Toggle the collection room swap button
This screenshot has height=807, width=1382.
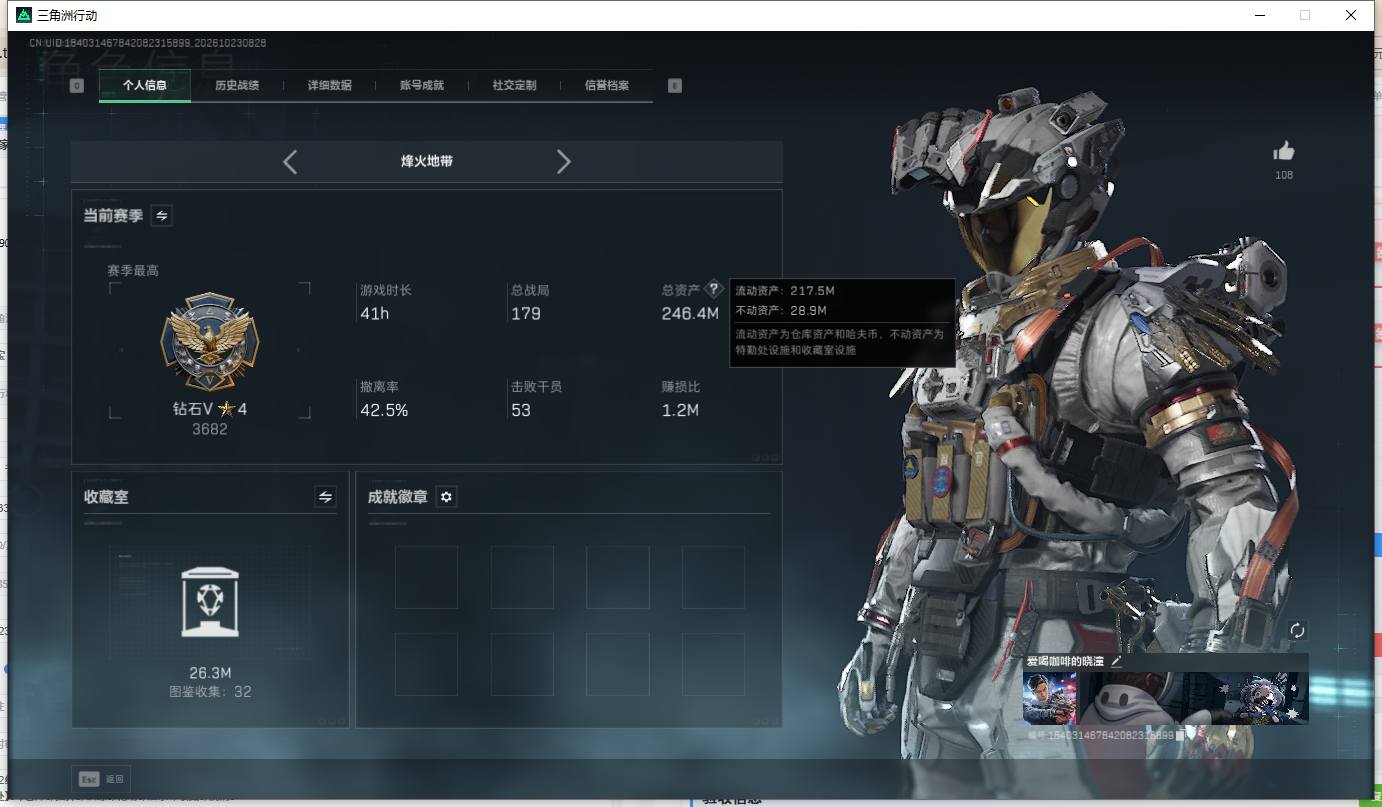point(325,496)
